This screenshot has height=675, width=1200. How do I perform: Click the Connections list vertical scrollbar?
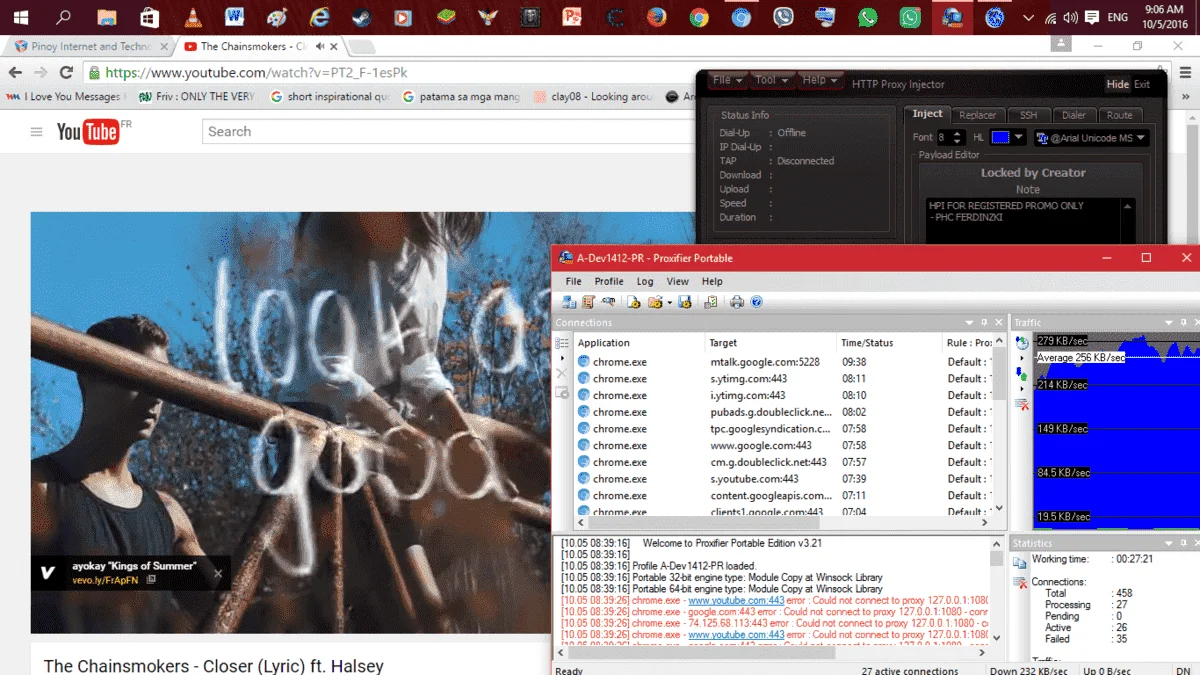coord(999,426)
